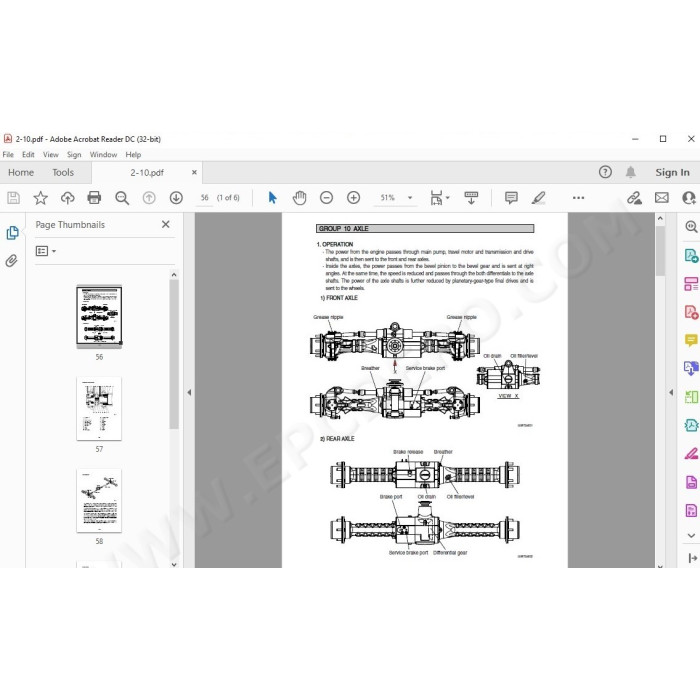Open Export PDF tool in right pane

691,256
